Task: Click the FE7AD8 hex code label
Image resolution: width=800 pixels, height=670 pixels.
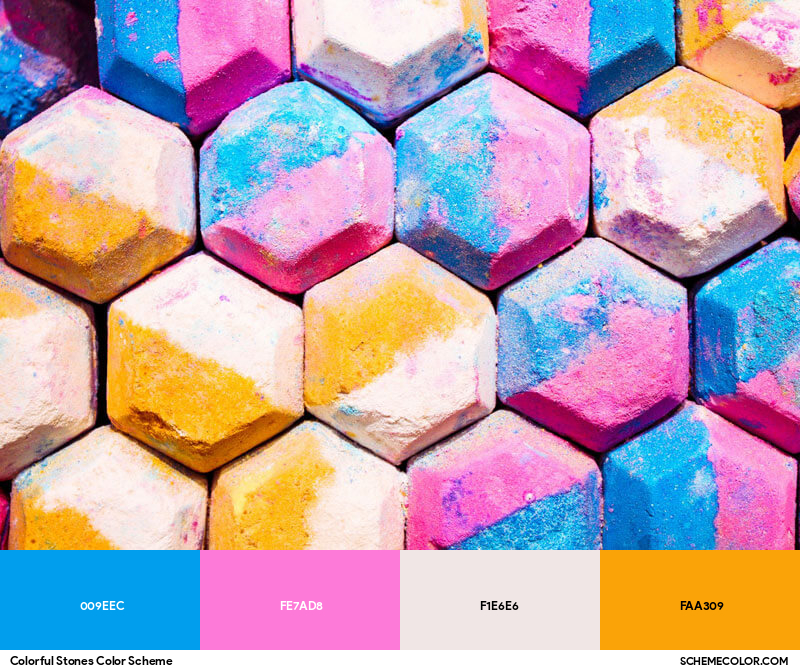Action: tap(301, 606)
